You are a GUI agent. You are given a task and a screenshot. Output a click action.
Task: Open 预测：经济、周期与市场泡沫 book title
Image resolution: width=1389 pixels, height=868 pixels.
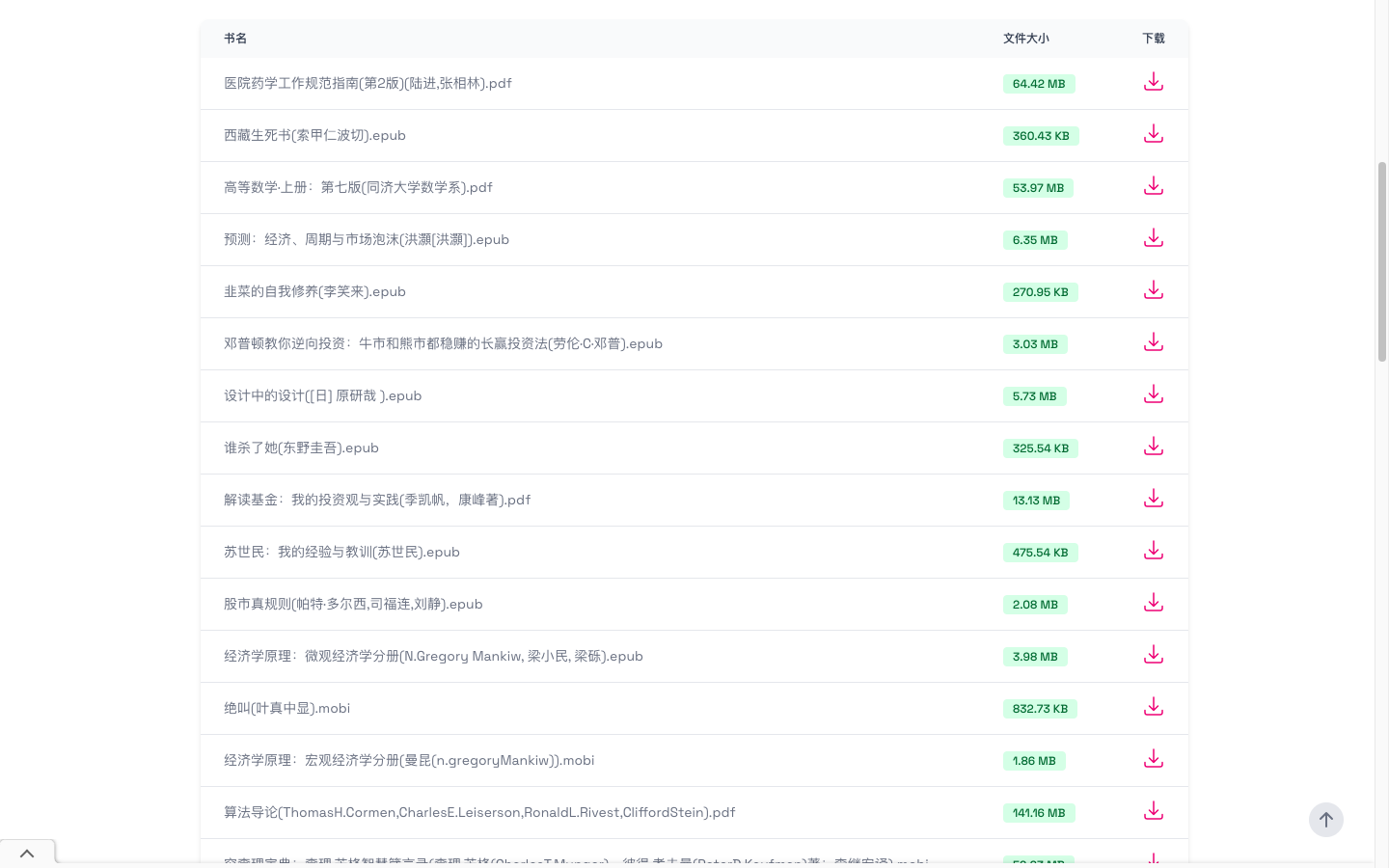367,239
